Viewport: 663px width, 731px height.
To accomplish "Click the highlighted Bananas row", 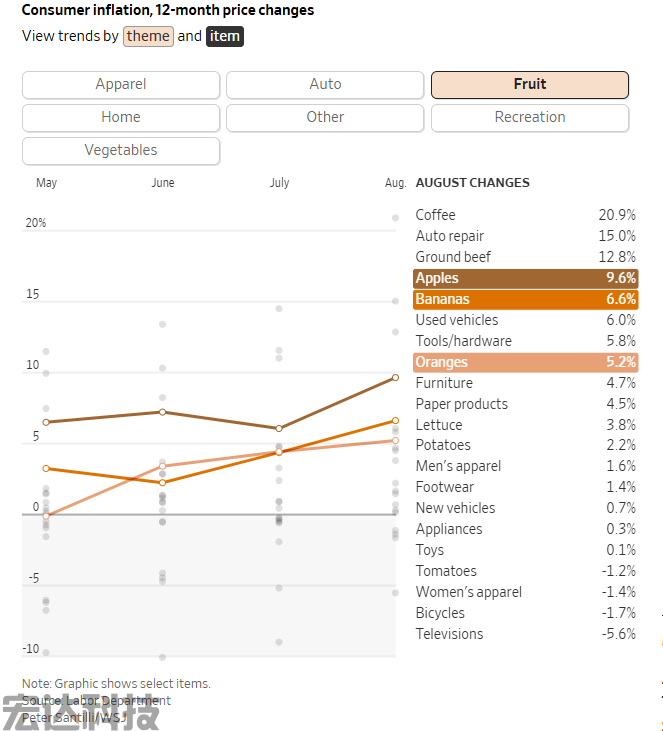I will click(525, 299).
